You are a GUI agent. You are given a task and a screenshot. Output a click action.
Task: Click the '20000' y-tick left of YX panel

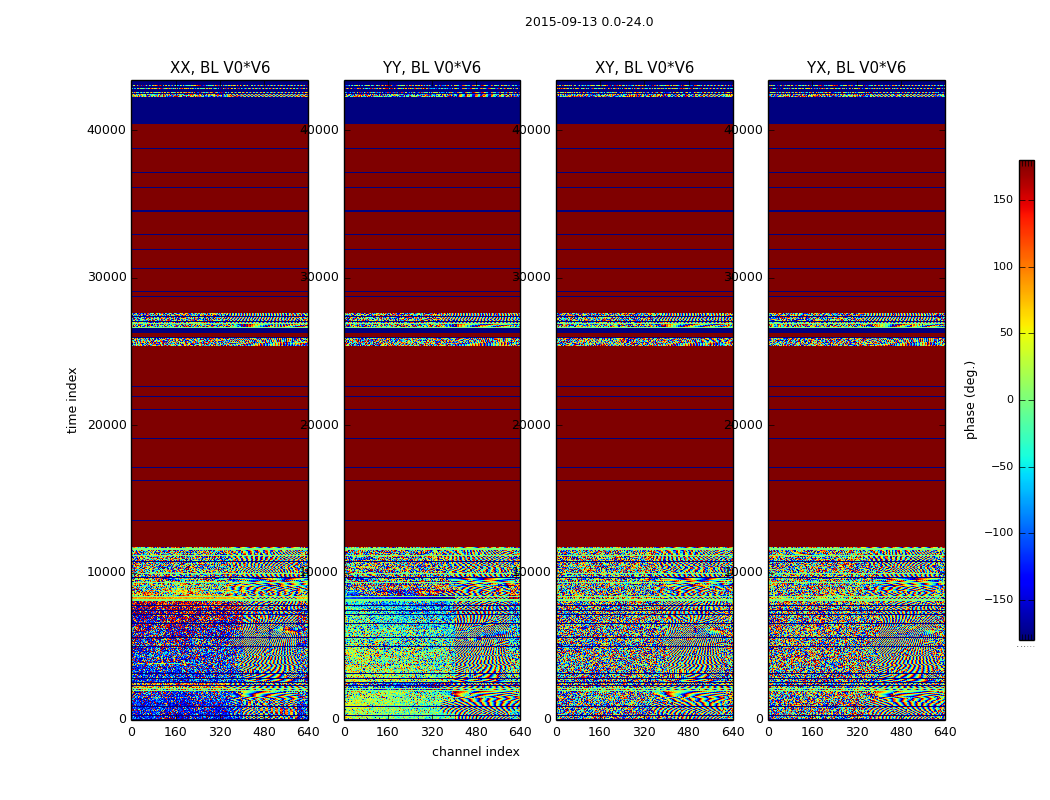click(744, 424)
